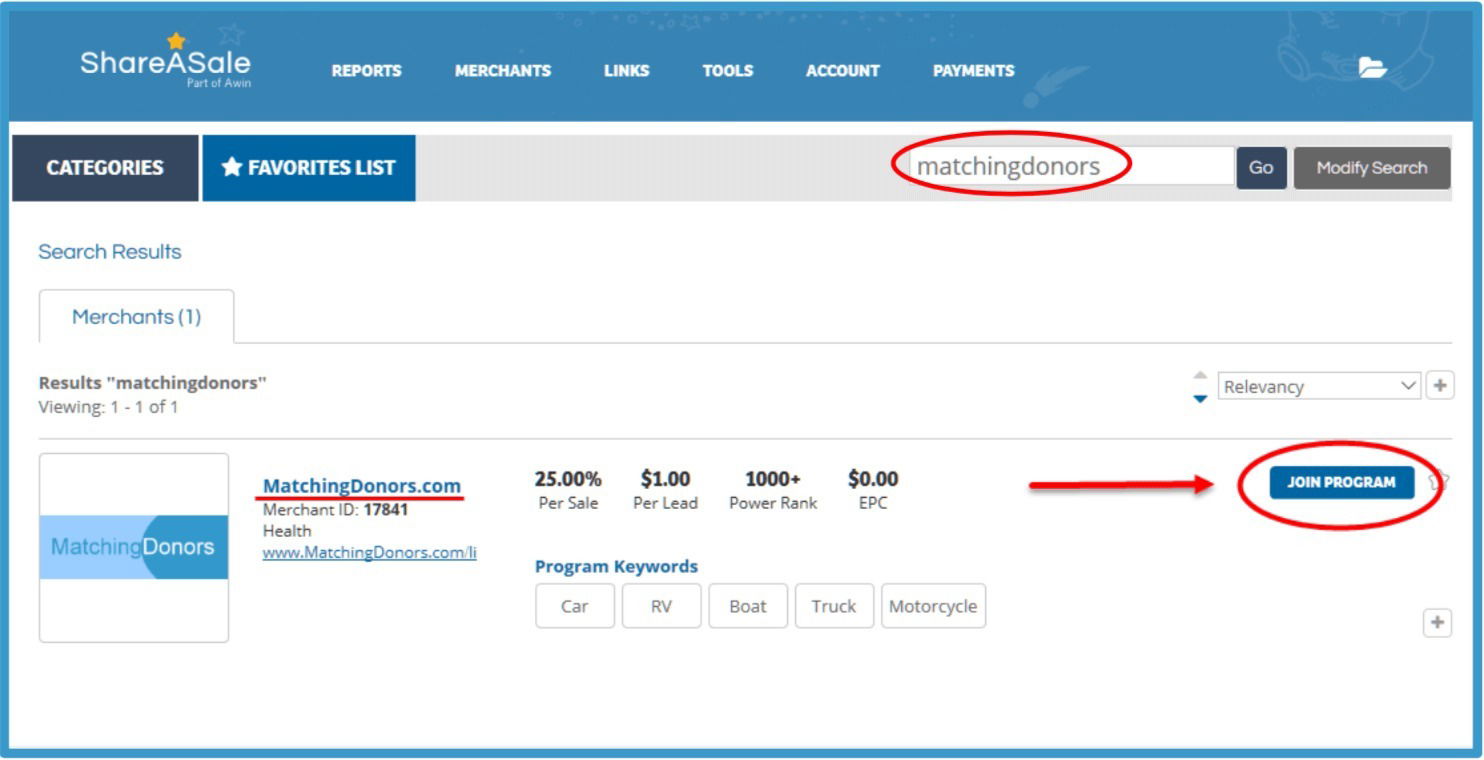Visit the www.MatchingDonors.com URL link

tap(370, 552)
